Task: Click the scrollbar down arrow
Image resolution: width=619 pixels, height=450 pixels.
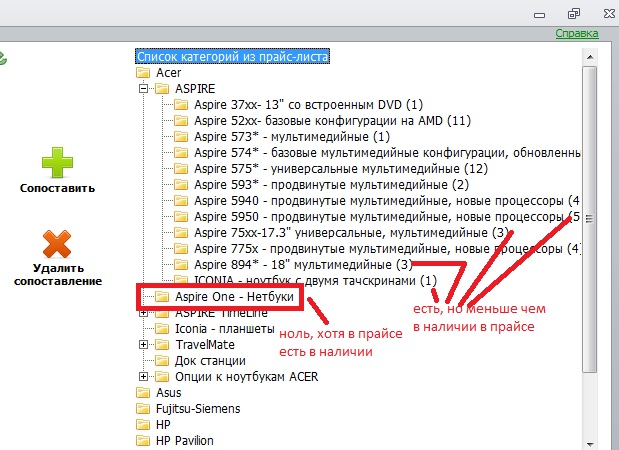Action: (590, 444)
